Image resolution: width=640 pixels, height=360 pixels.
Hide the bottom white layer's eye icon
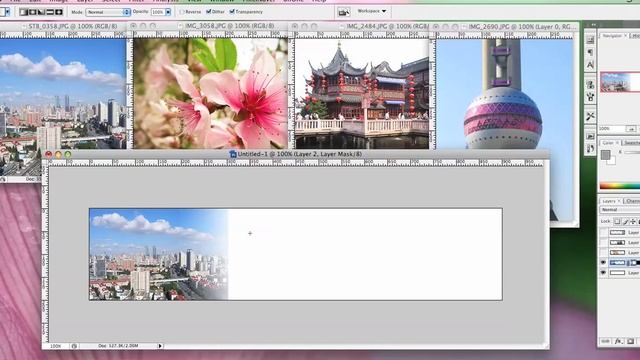pyautogui.click(x=603, y=273)
